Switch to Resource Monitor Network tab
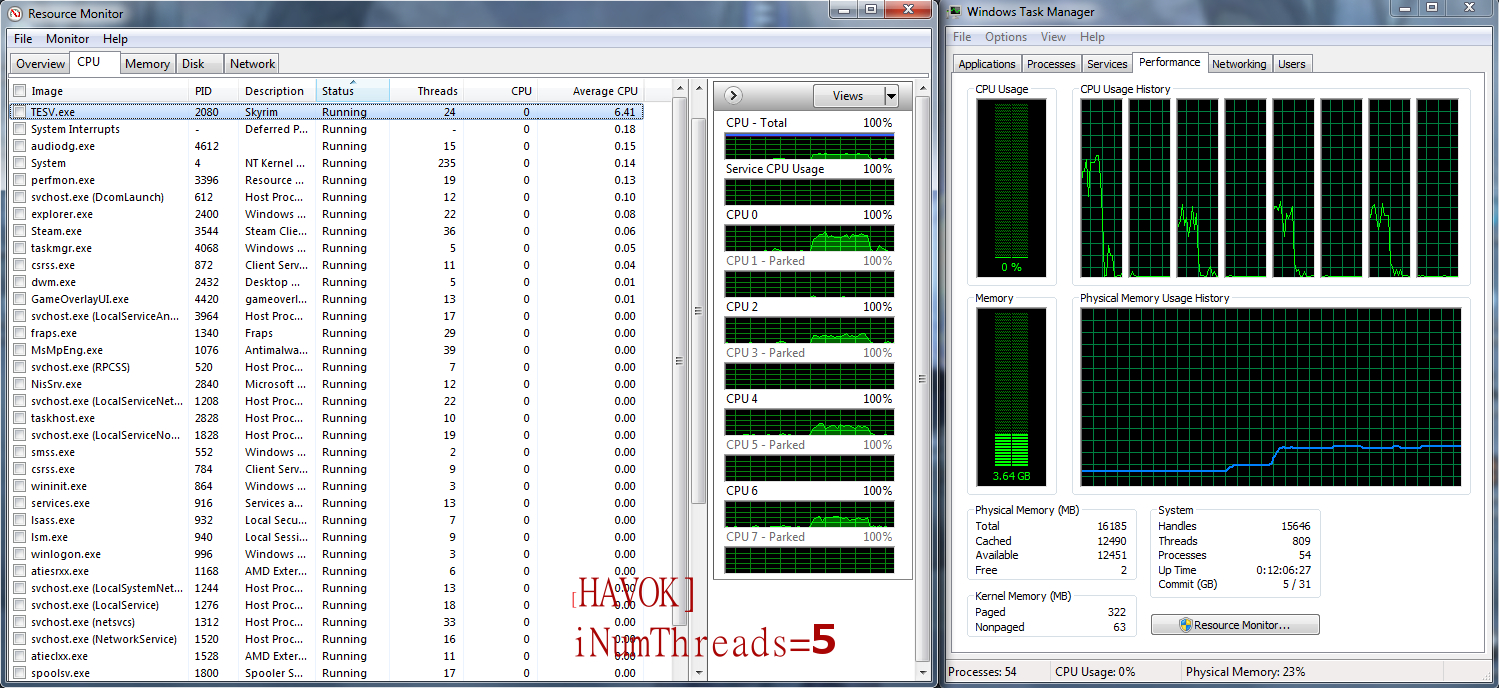 point(252,64)
